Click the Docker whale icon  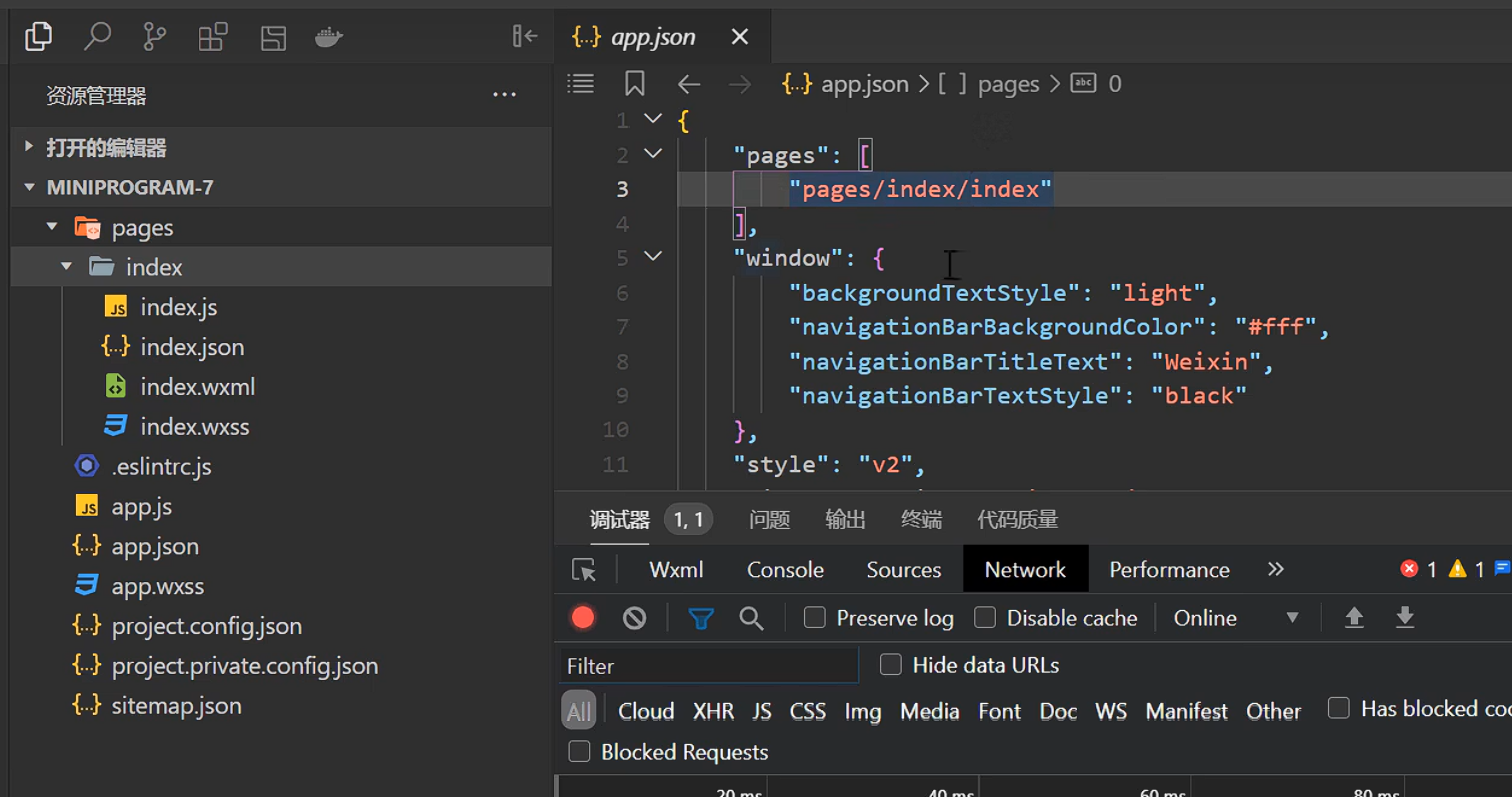pyautogui.click(x=329, y=37)
